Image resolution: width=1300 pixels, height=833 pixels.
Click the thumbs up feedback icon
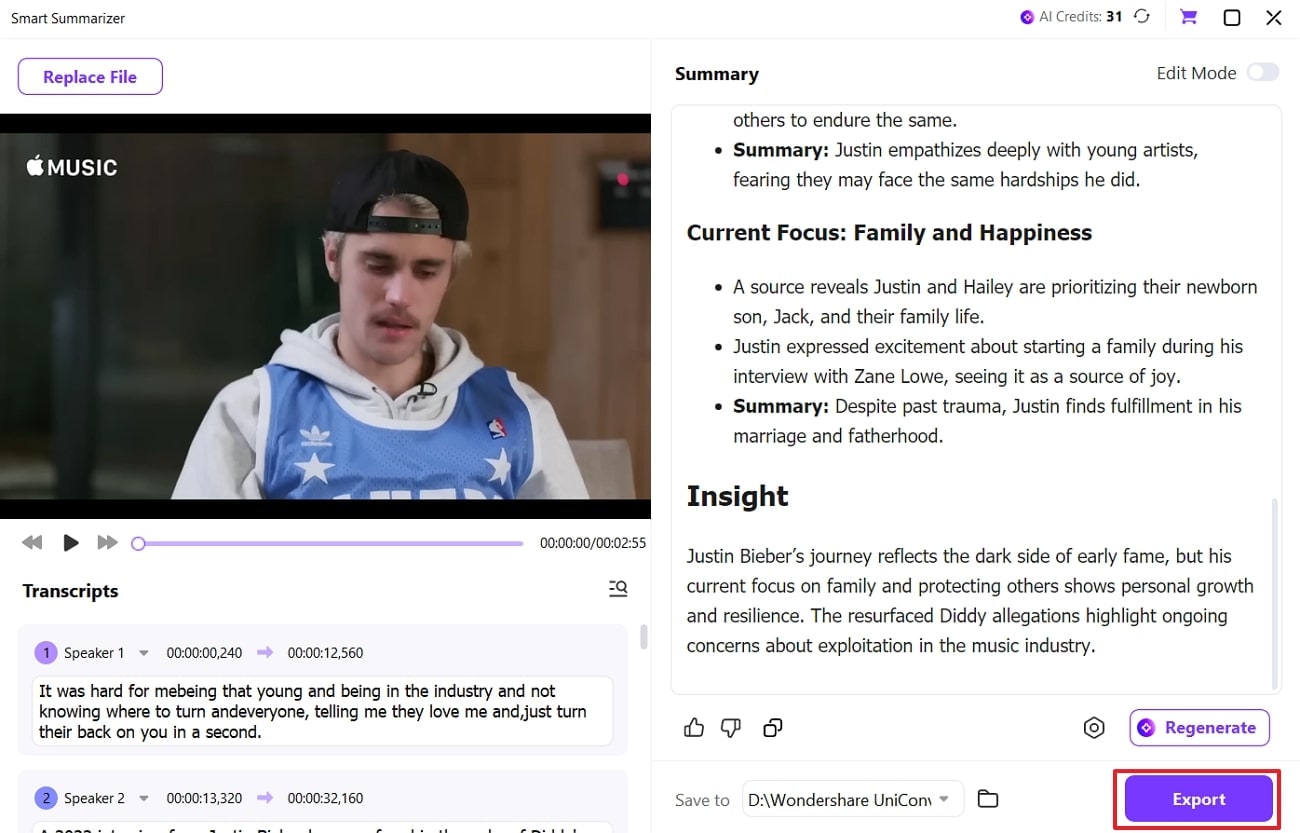pos(694,727)
